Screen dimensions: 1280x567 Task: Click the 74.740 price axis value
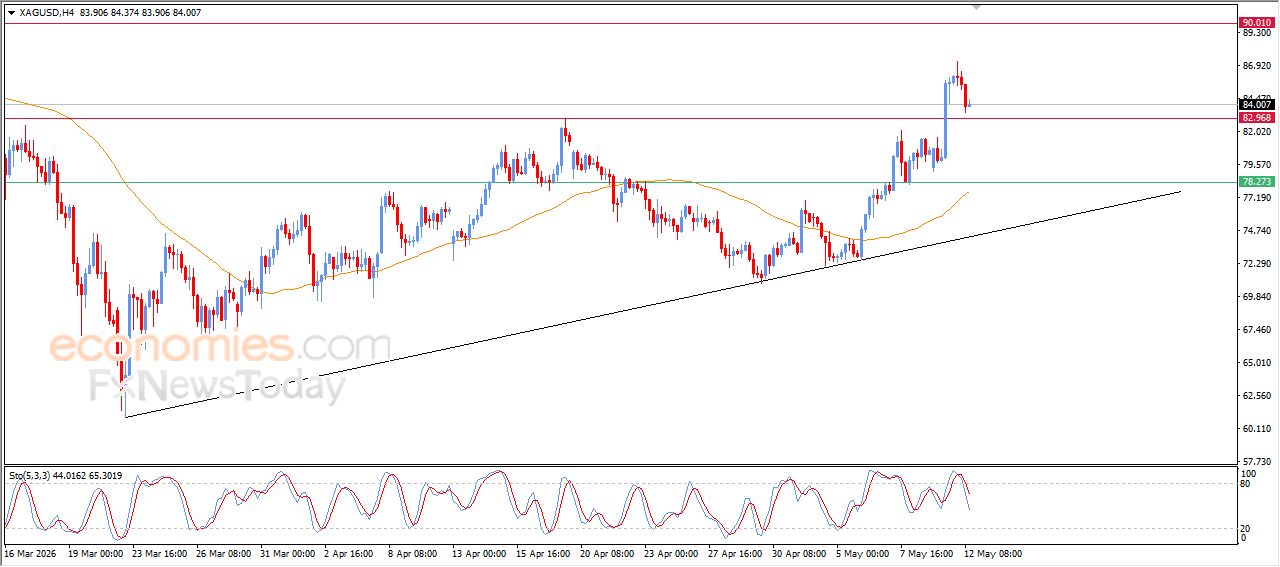[x=1256, y=230]
